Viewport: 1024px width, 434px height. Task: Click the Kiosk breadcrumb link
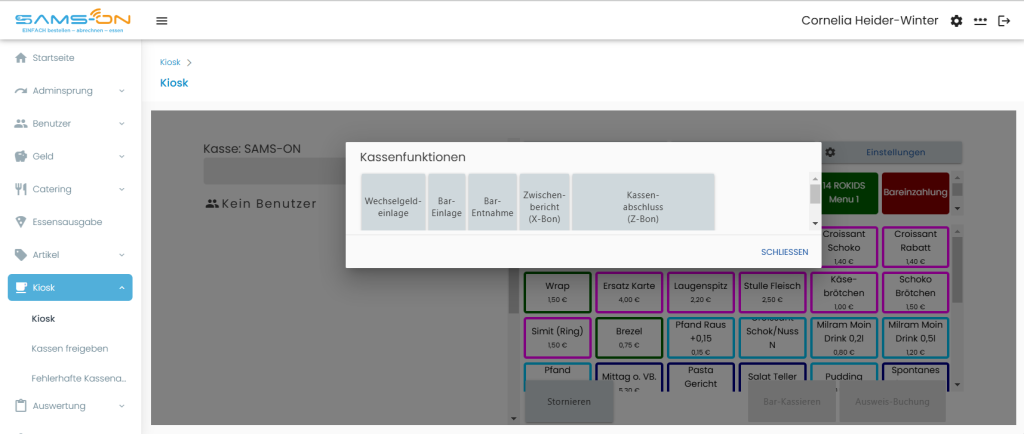click(170, 62)
